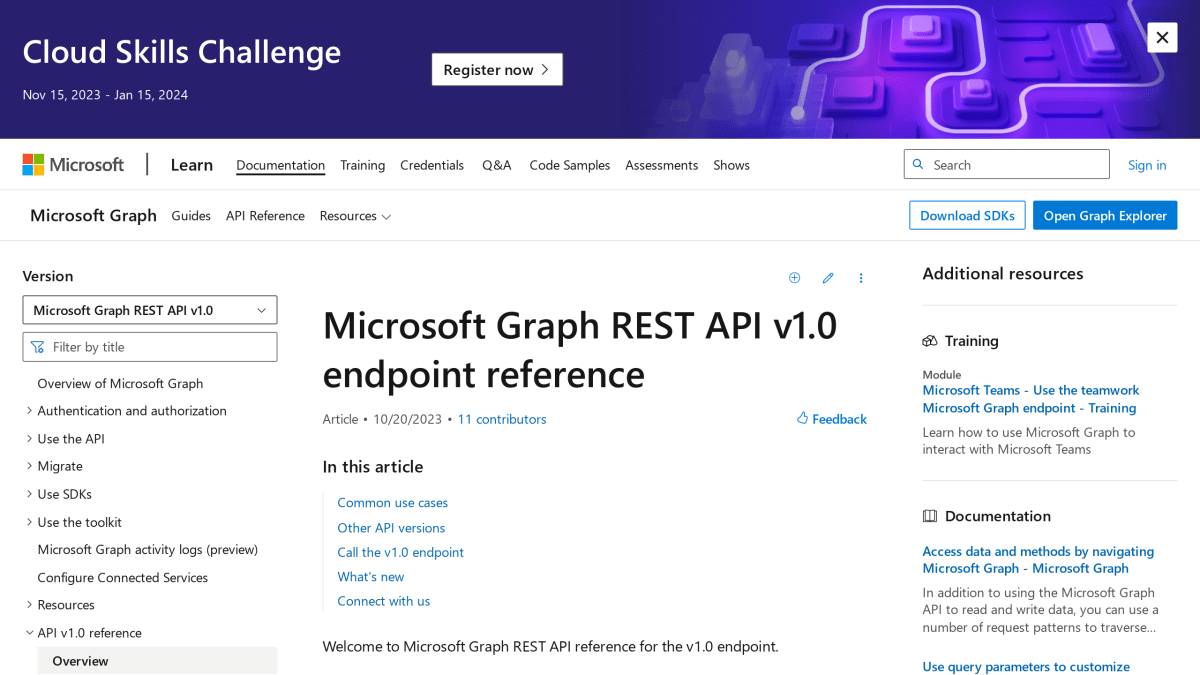
Task: Open the Guides nav item
Action: pyautogui.click(x=191, y=216)
